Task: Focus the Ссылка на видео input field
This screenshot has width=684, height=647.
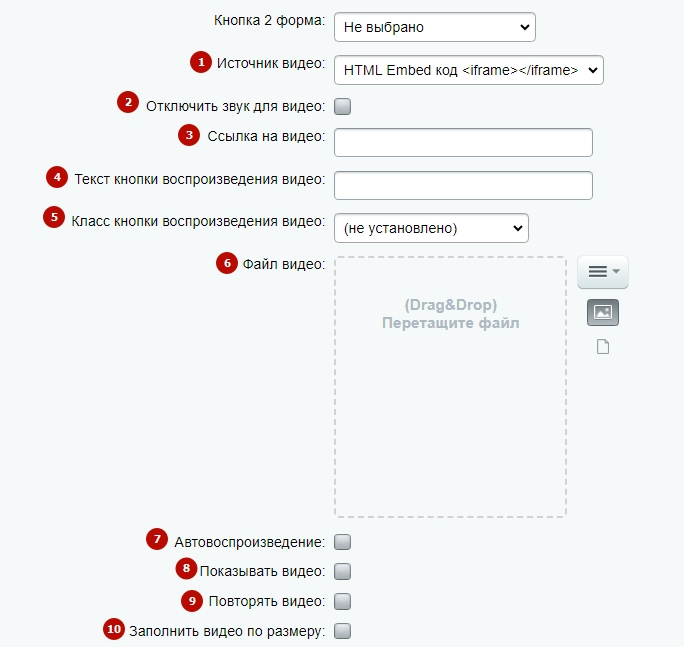Action: [463, 142]
